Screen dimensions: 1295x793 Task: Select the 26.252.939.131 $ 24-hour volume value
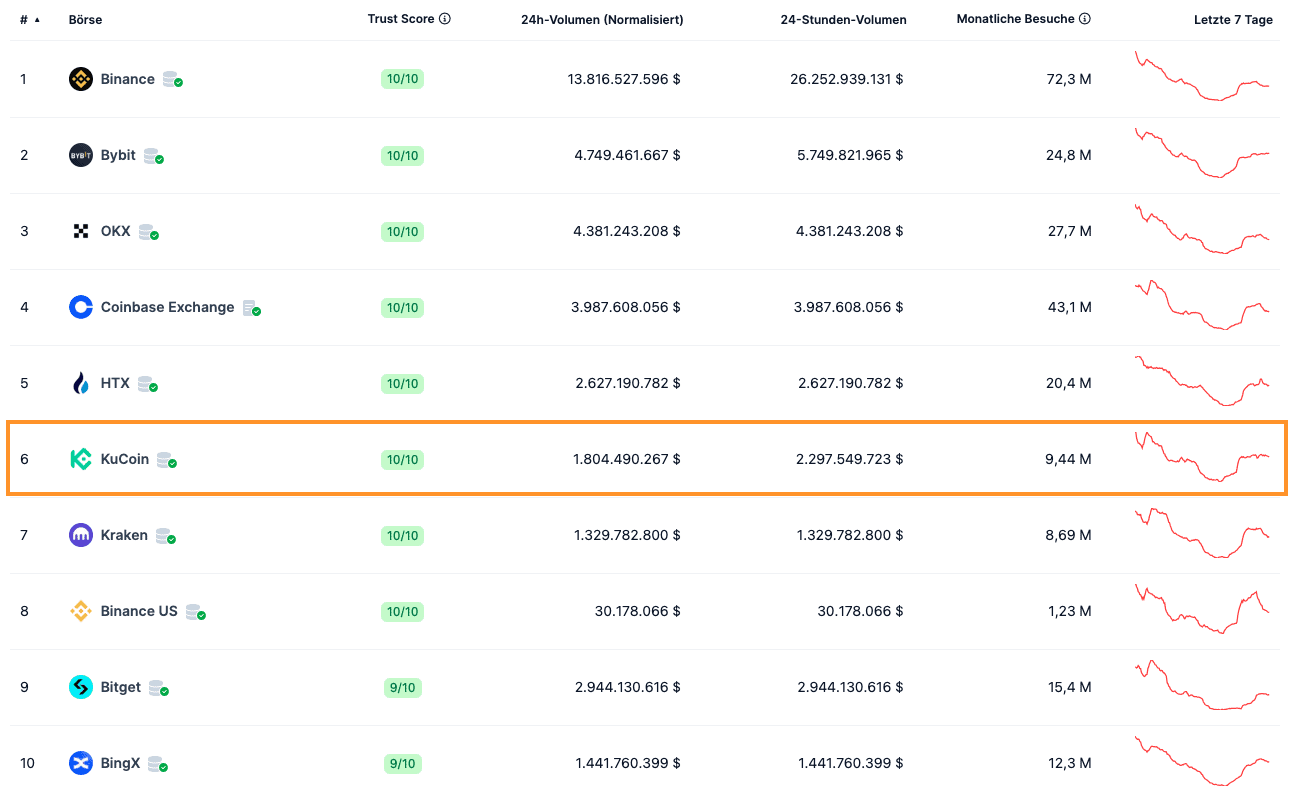click(846, 79)
